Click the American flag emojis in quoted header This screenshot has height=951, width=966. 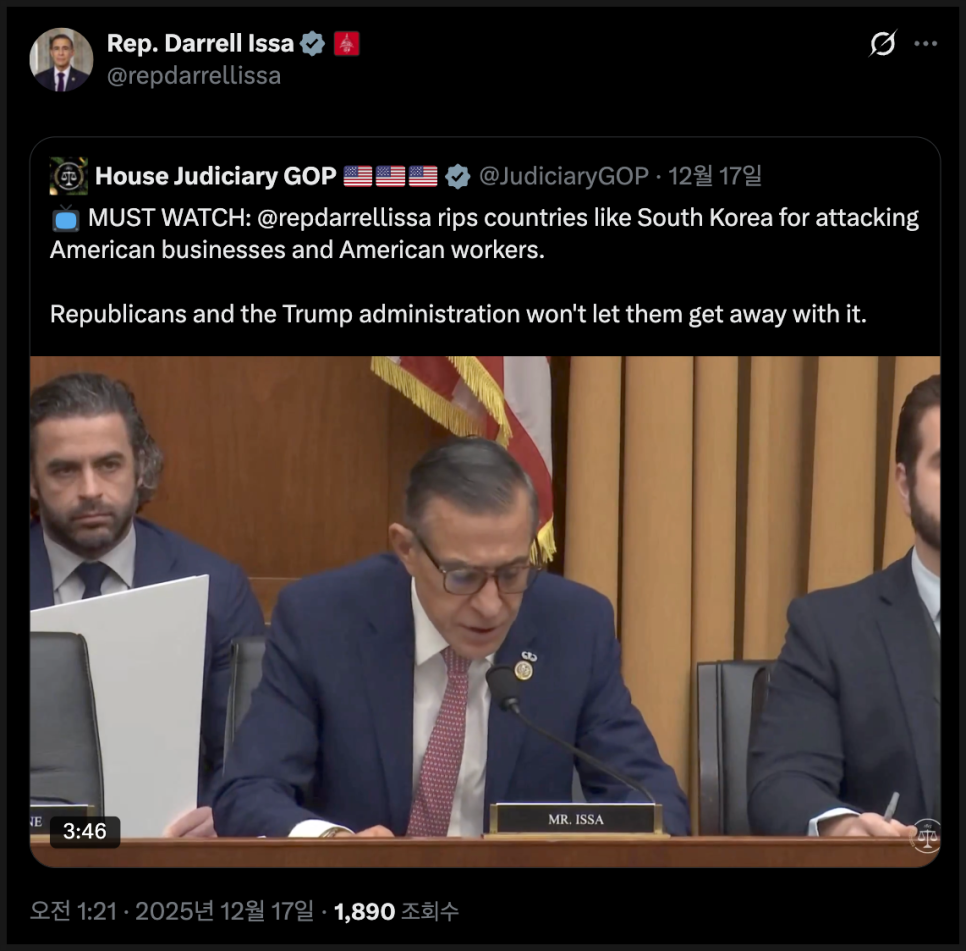point(390,177)
